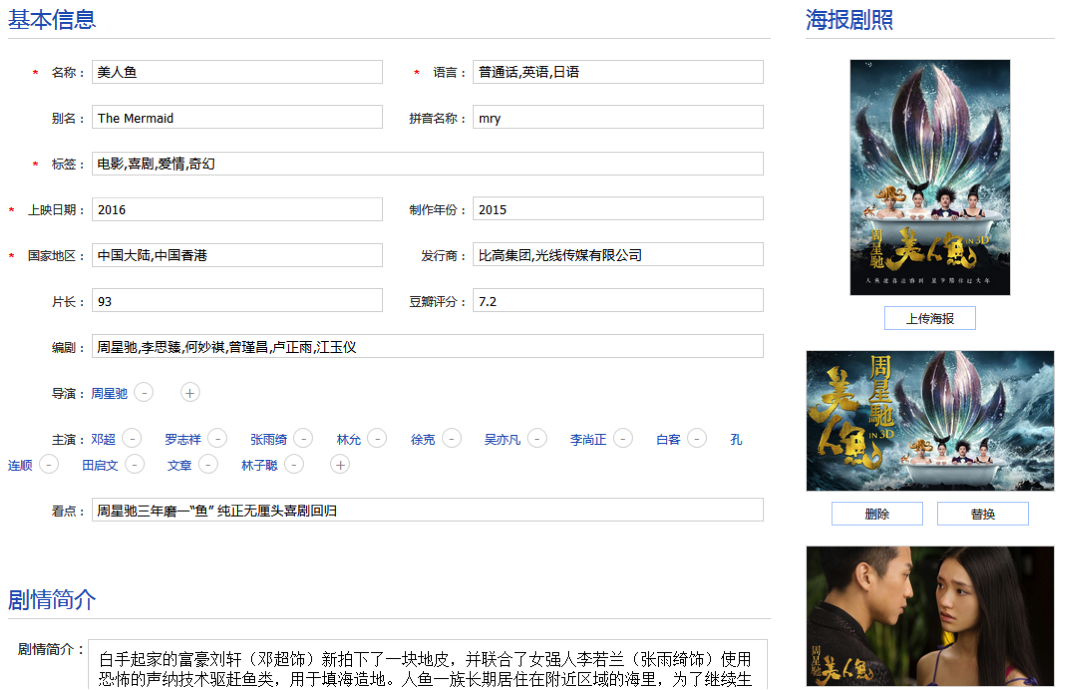The height and width of the screenshot is (690, 1066).
Task: Open actor link 林子聪
Action: point(259,466)
